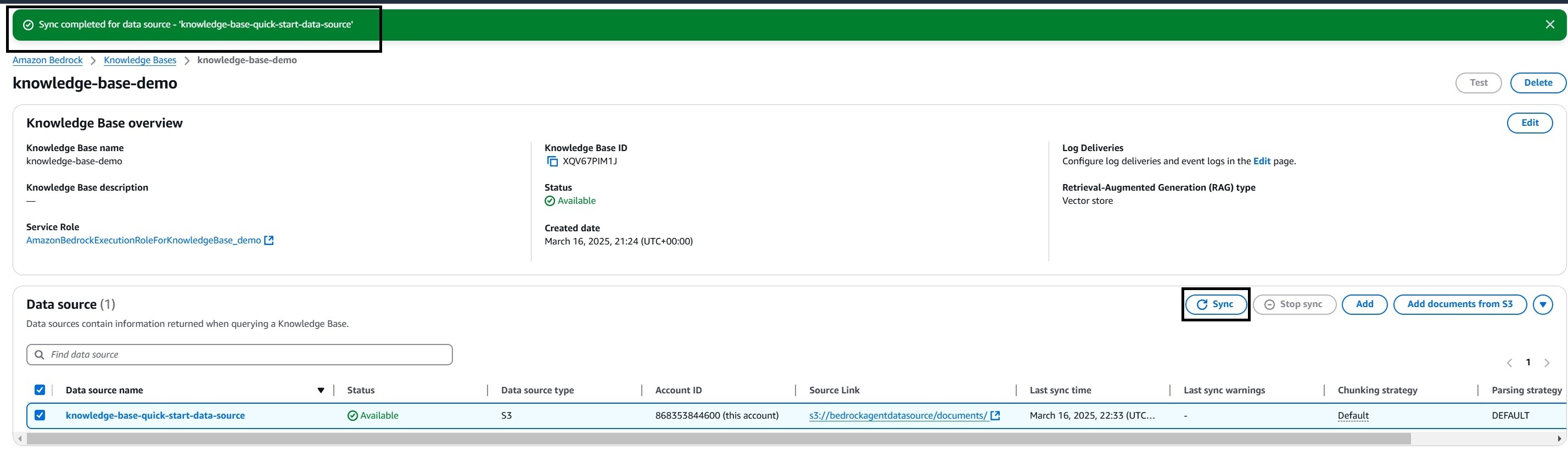Click the Chunking strategy column header
1568x456 pixels.
click(x=1377, y=390)
